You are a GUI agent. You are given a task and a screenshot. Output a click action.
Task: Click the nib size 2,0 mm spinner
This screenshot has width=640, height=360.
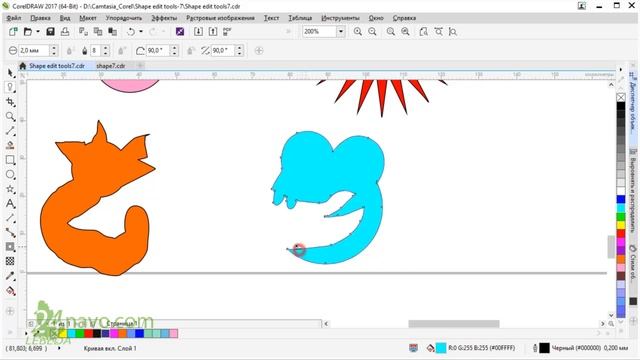tap(54, 51)
